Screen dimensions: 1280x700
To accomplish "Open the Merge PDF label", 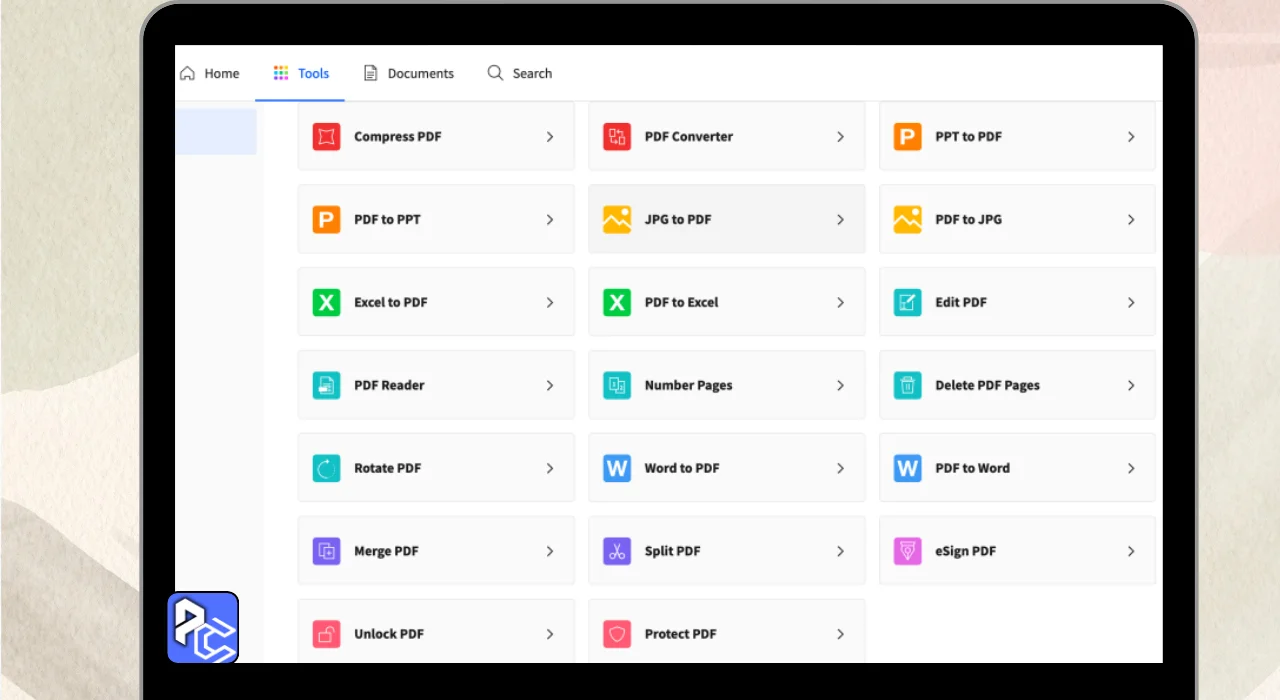I will coord(386,552).
